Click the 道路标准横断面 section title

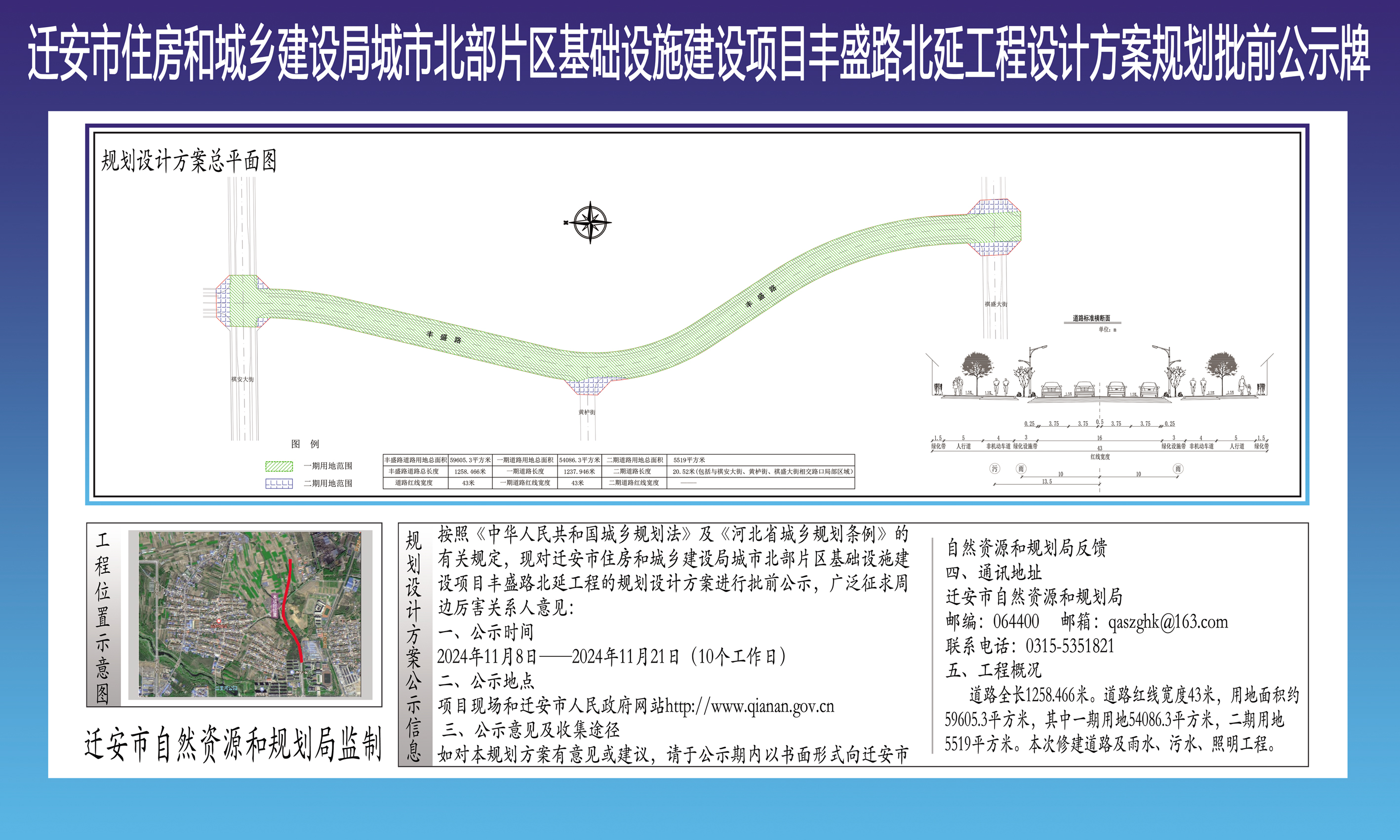coord(1091,318)
